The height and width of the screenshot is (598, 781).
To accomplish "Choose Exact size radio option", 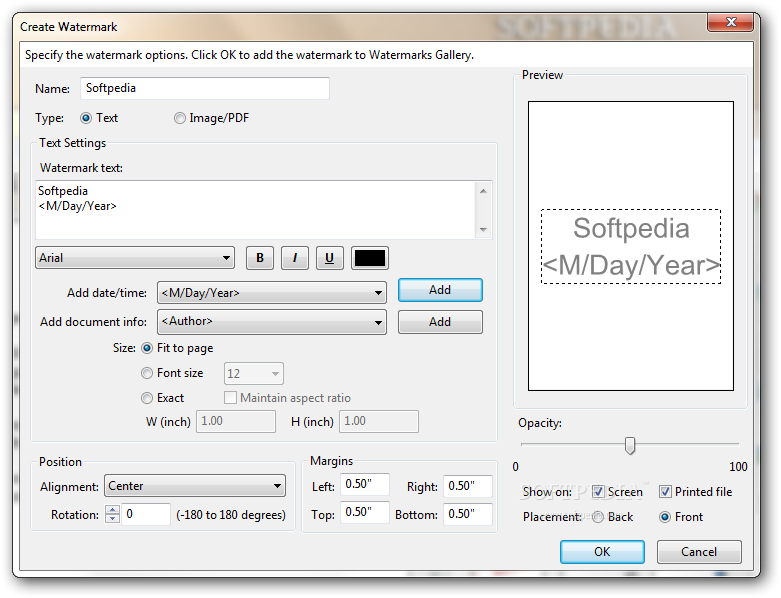I will point(147,398).
